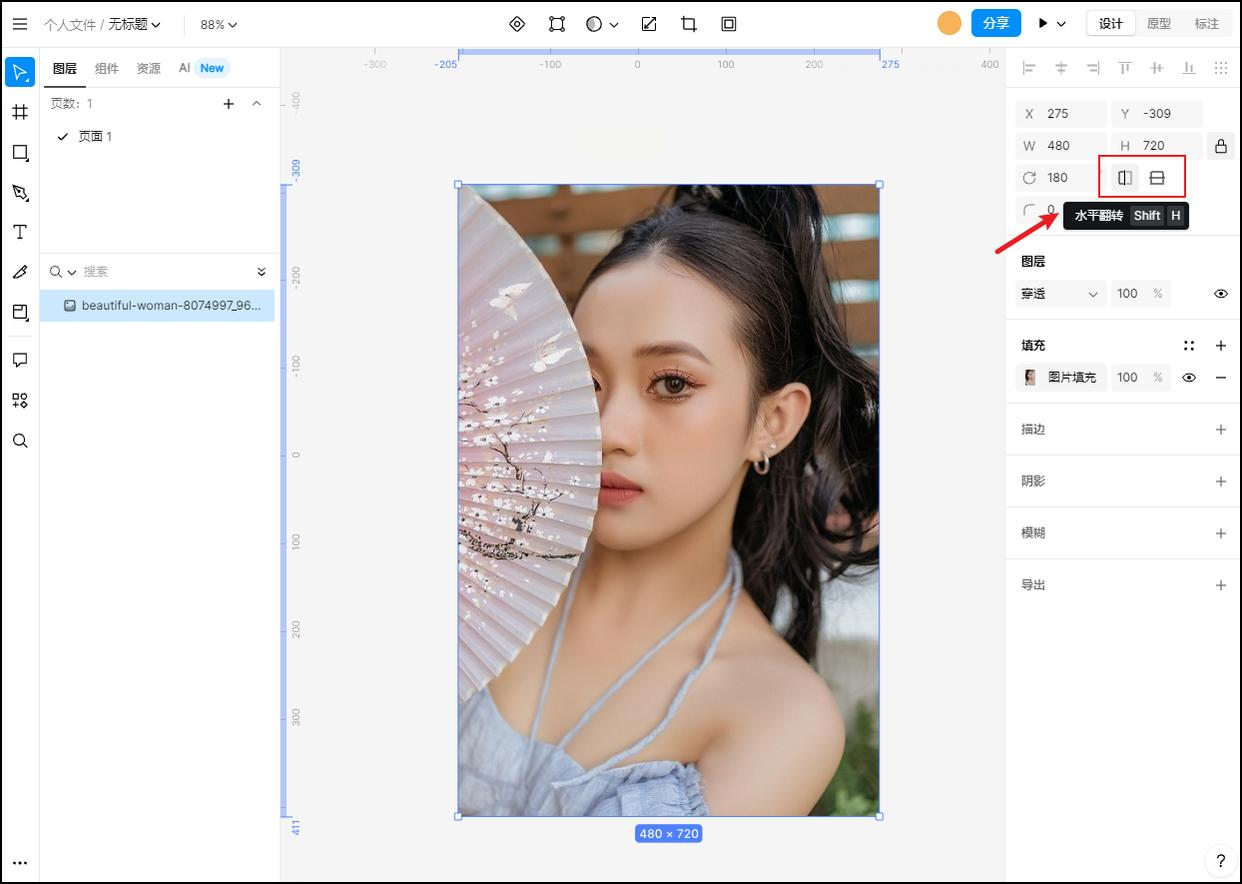Image resolution: width=1242 pixels, height=884 pixels.
Task: Select the Text tool
Action: pos(20,232)
